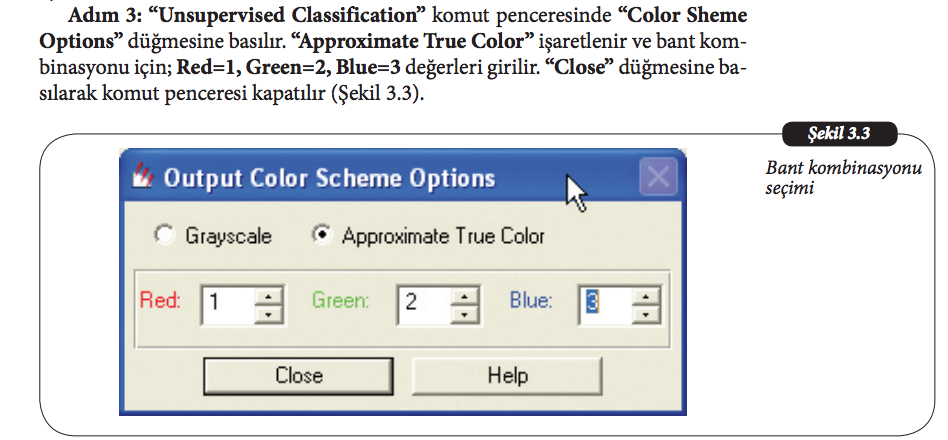Image resolution: width=948 pixels, height=440 pixels.
Task: Click the Şekil 3.3 figure badge
Action: (836, 133)
